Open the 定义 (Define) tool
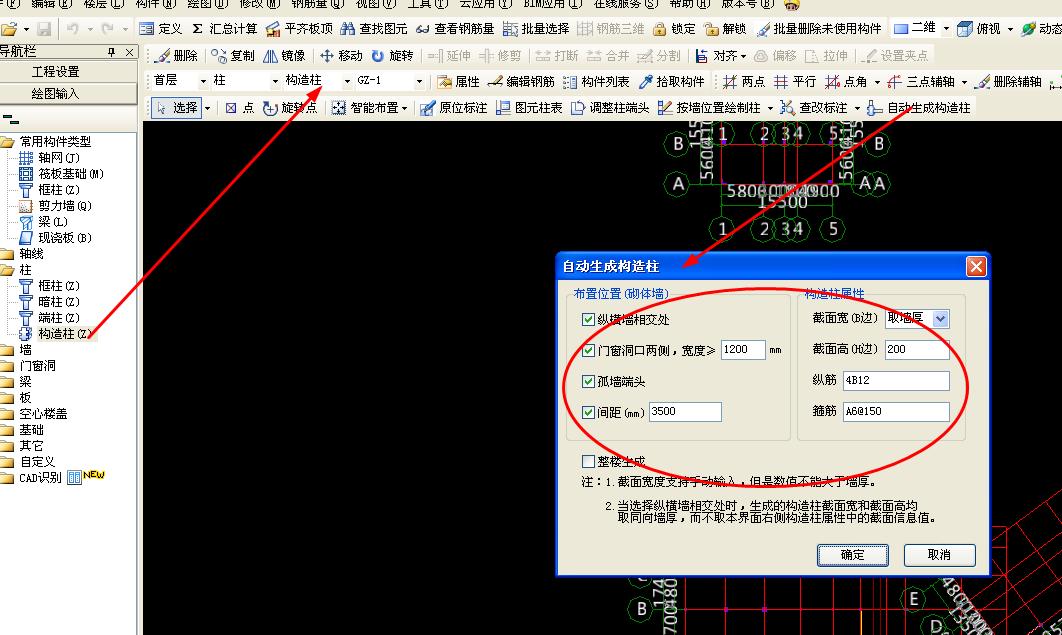Image resolution: width=1062 pixels, height=635 pixels. click(x=161, y=28)
